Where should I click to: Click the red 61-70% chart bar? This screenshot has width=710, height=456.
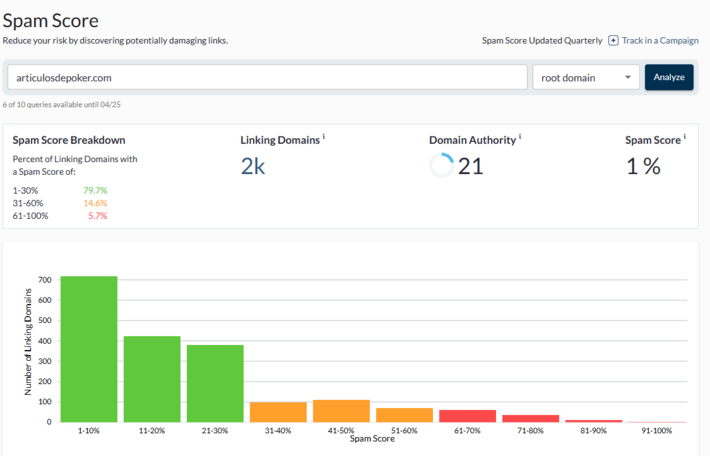pyautogui.click(x=468, y=416)
